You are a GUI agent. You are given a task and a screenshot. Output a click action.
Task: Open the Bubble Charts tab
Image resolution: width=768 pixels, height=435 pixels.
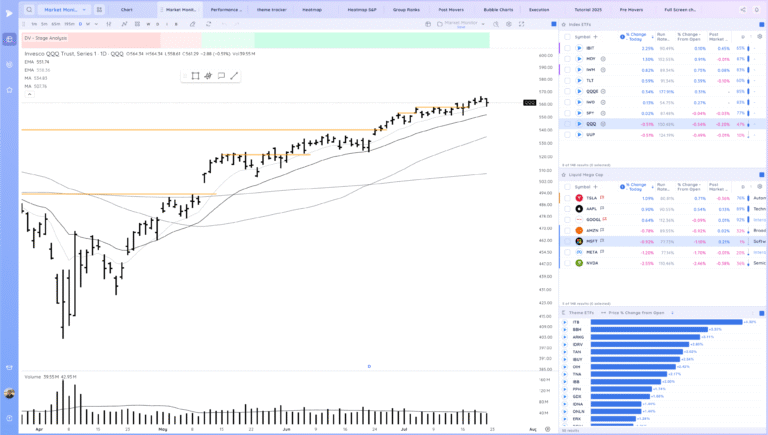(x=498, y=9)
